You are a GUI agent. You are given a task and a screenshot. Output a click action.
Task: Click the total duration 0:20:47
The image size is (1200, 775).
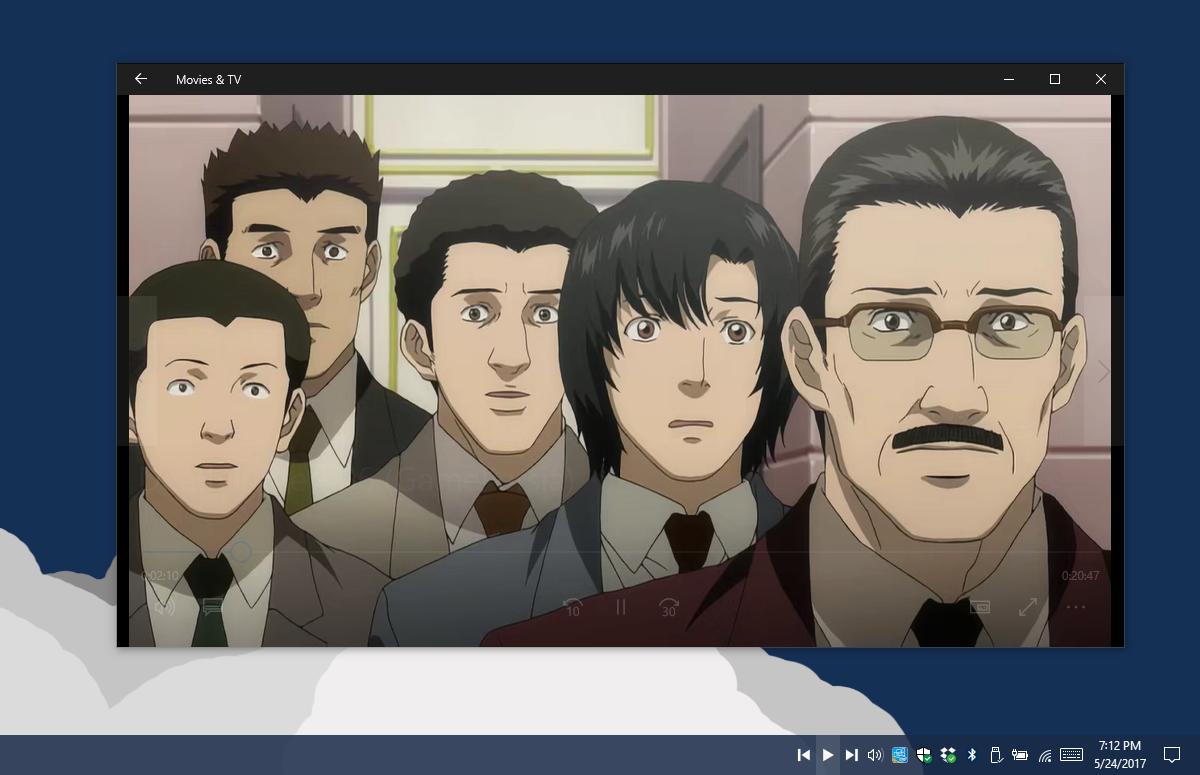pos(1081,576)
